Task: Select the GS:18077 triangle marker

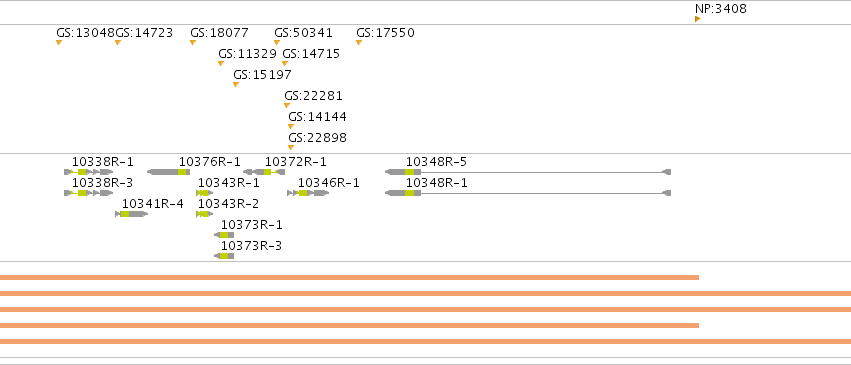Action: (193, 43)
